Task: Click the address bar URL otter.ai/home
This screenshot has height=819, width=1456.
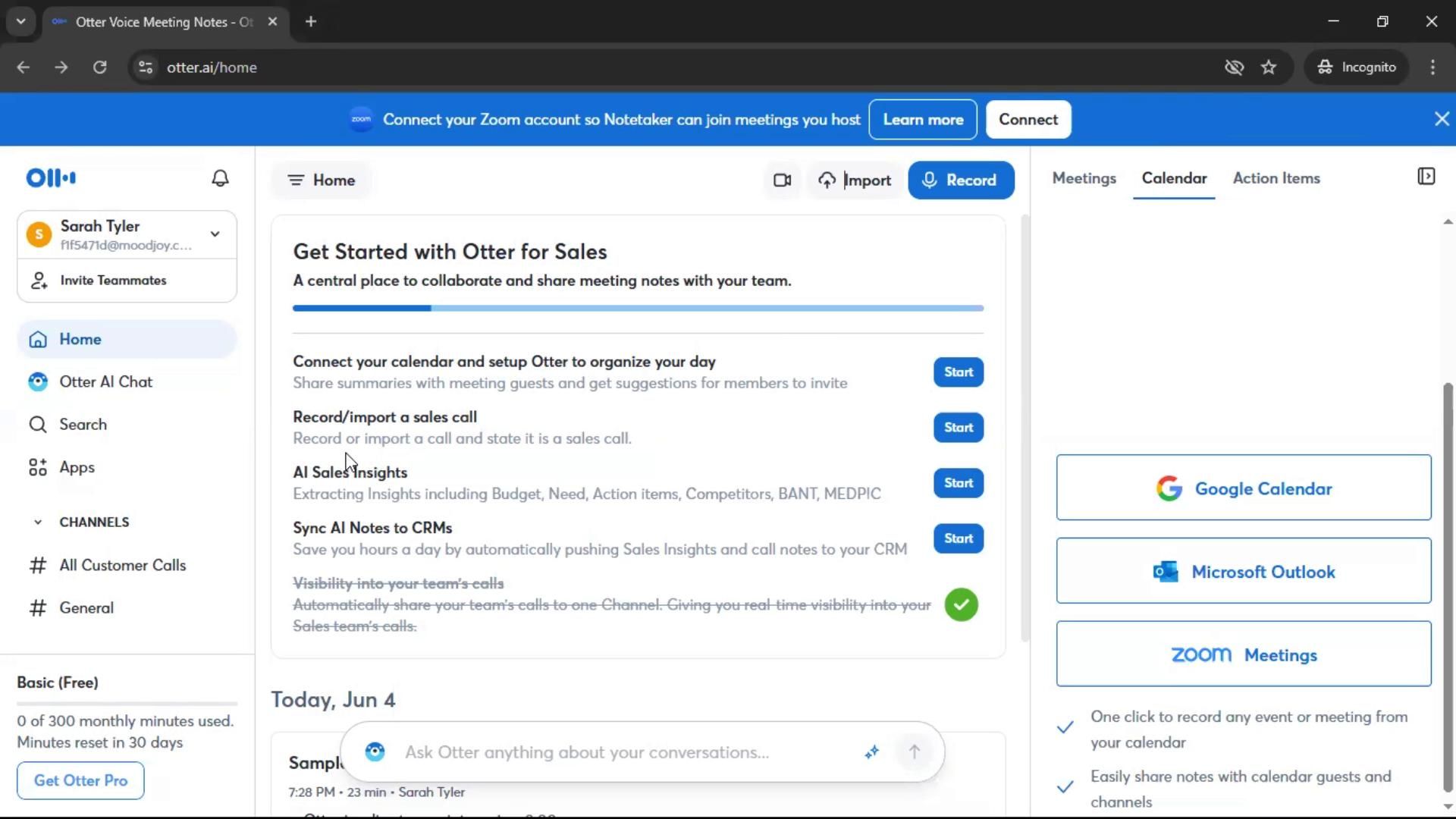Action: [x=212, y=67]
